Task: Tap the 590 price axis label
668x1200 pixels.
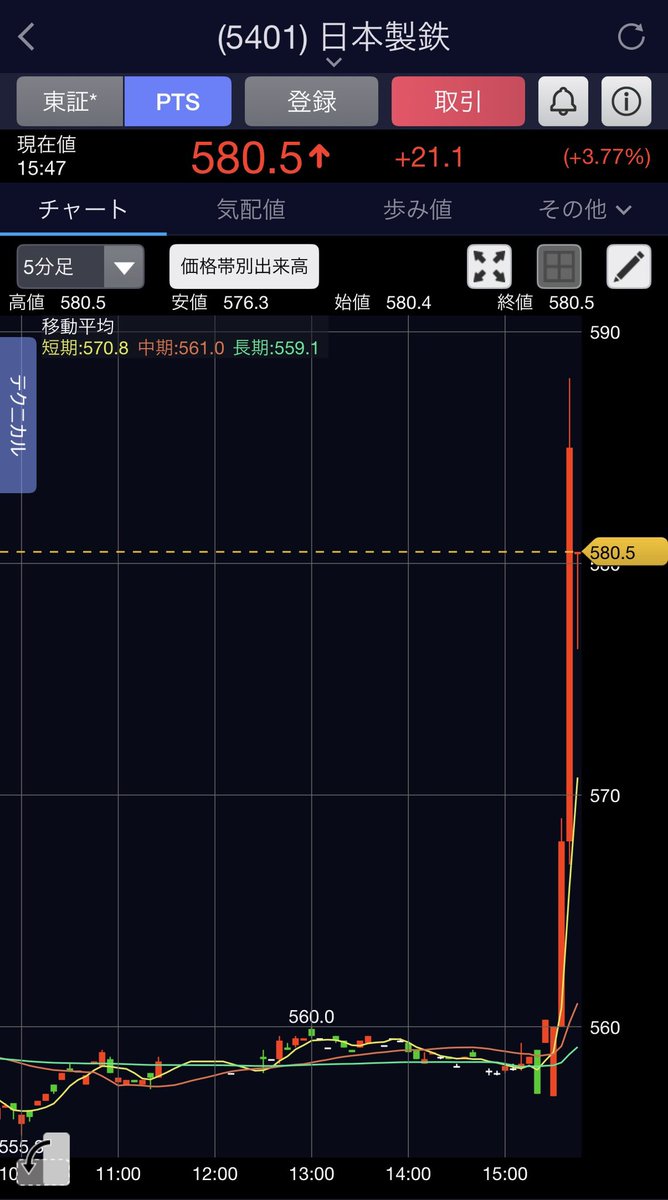Action: pyautogui.click(x=605, y=332)
